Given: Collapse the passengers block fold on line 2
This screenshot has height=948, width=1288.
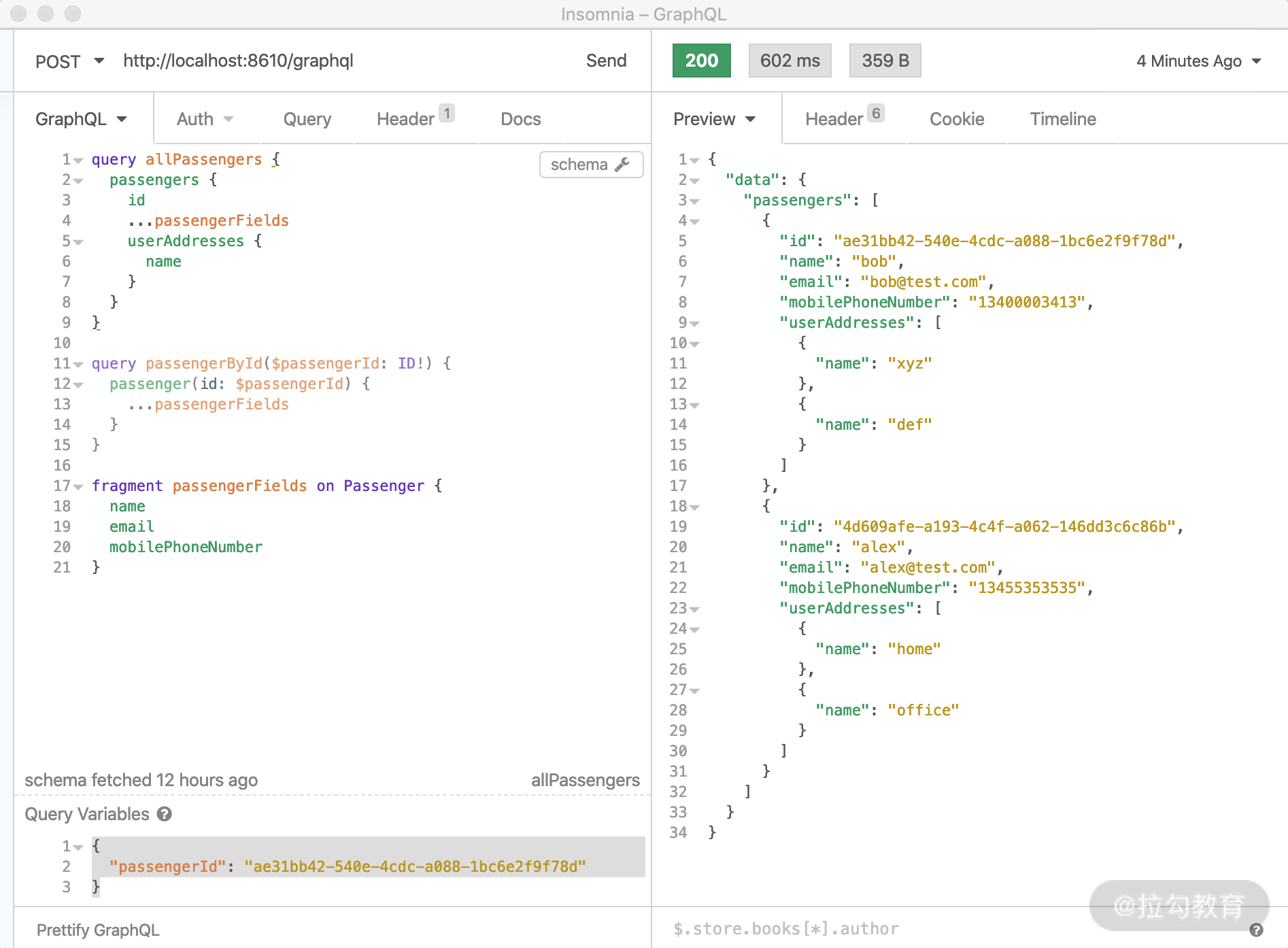Looking at the screenshot, I should coord(78,181).
